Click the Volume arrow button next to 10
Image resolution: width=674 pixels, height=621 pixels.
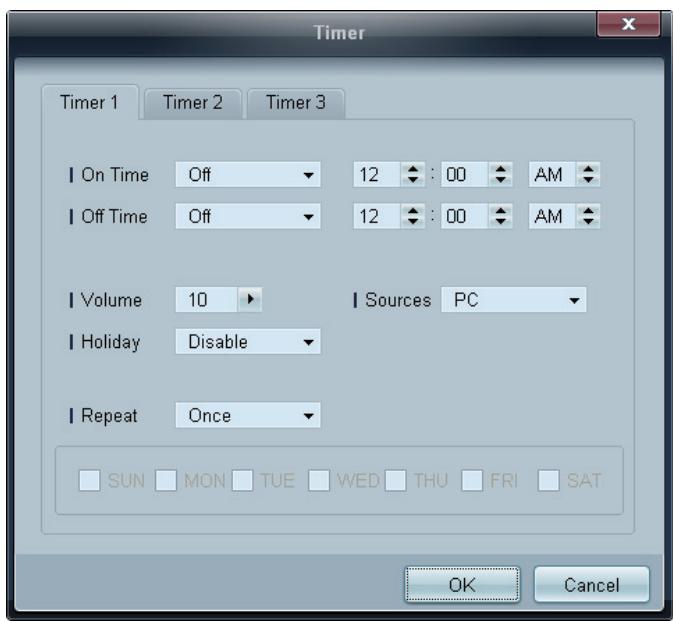tap(250, 299)
